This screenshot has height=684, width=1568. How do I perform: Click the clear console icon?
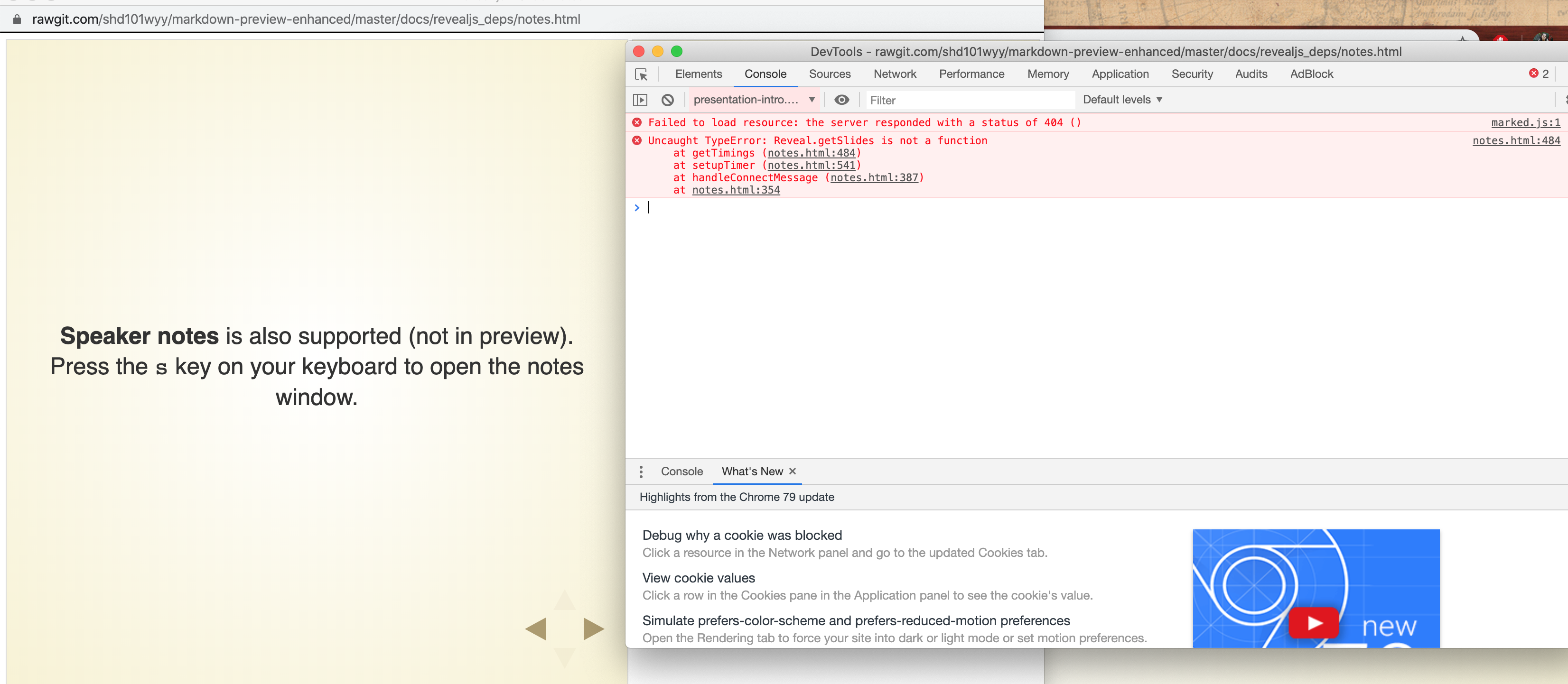pos(668,99)
